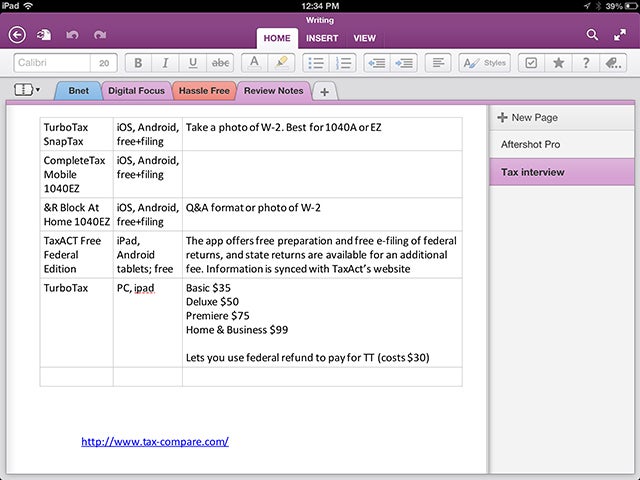Tap the touch mode hand icon
This screenshot has height=480, width=640.
pos(44,35)
